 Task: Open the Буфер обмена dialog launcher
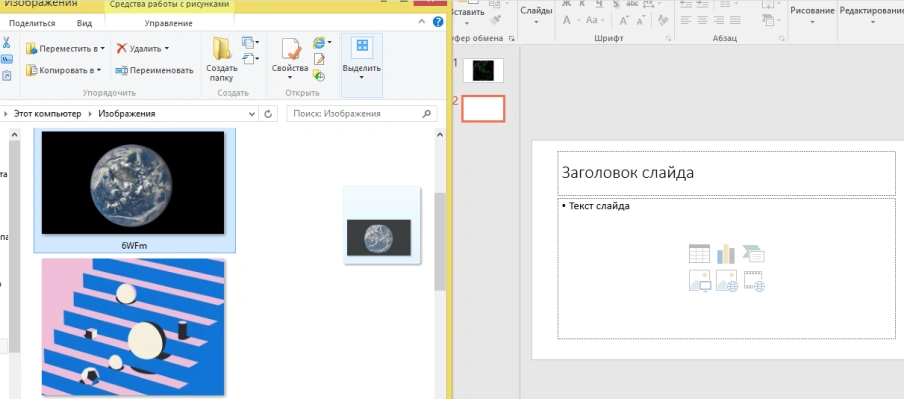[511, 39]
